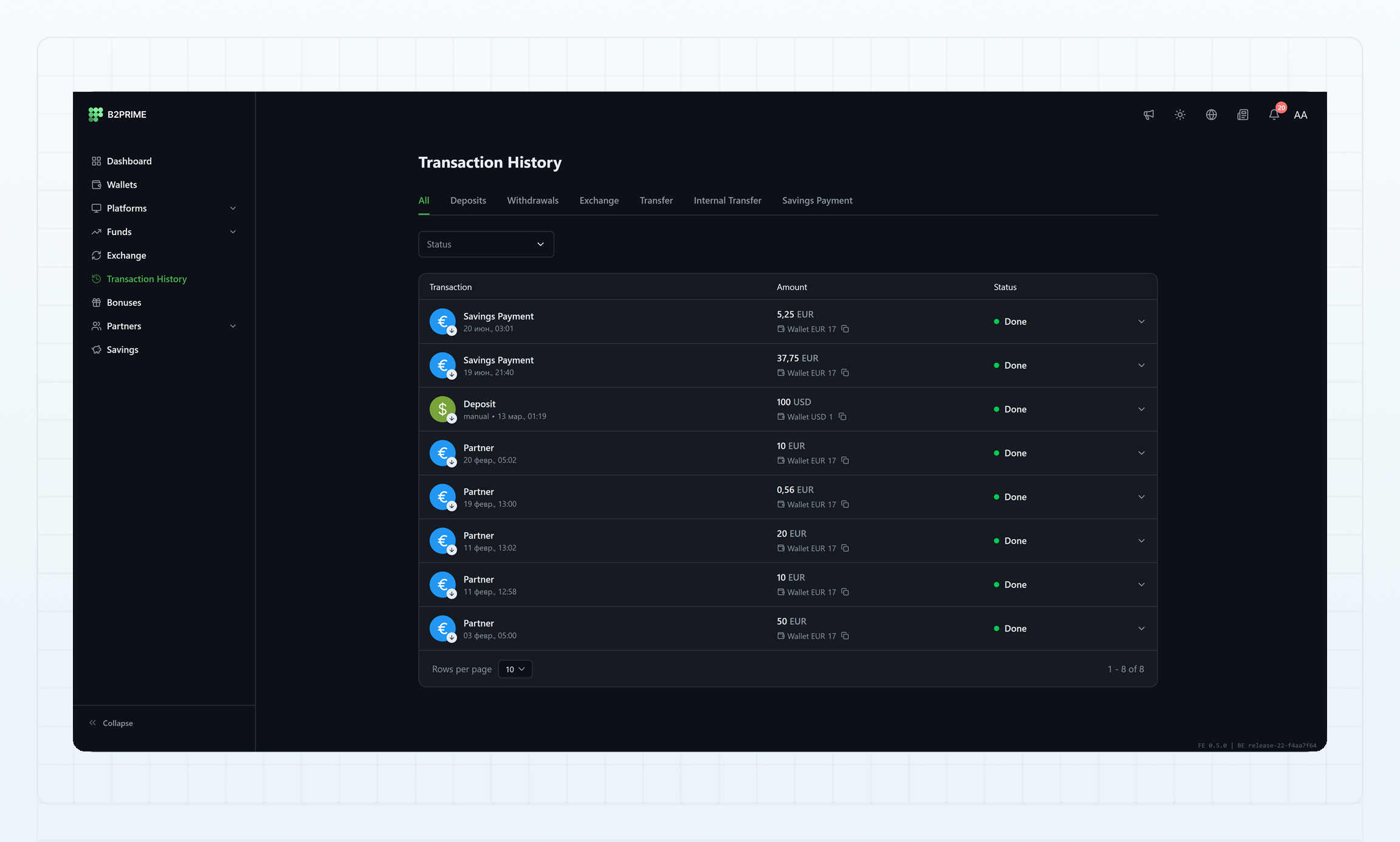Viewport: 1400px width, 842px height.
Task: Copy wallet for 20 EUR transaction
Action: (845, 548)
